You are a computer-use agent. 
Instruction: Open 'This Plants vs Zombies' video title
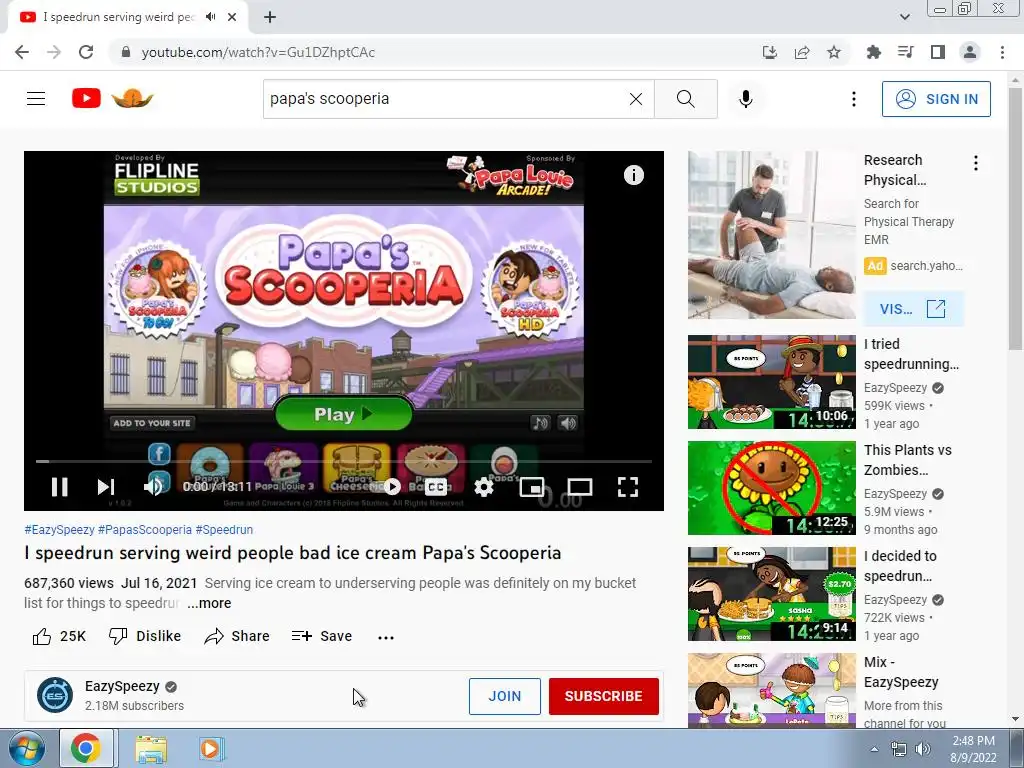tap(908, 460)
